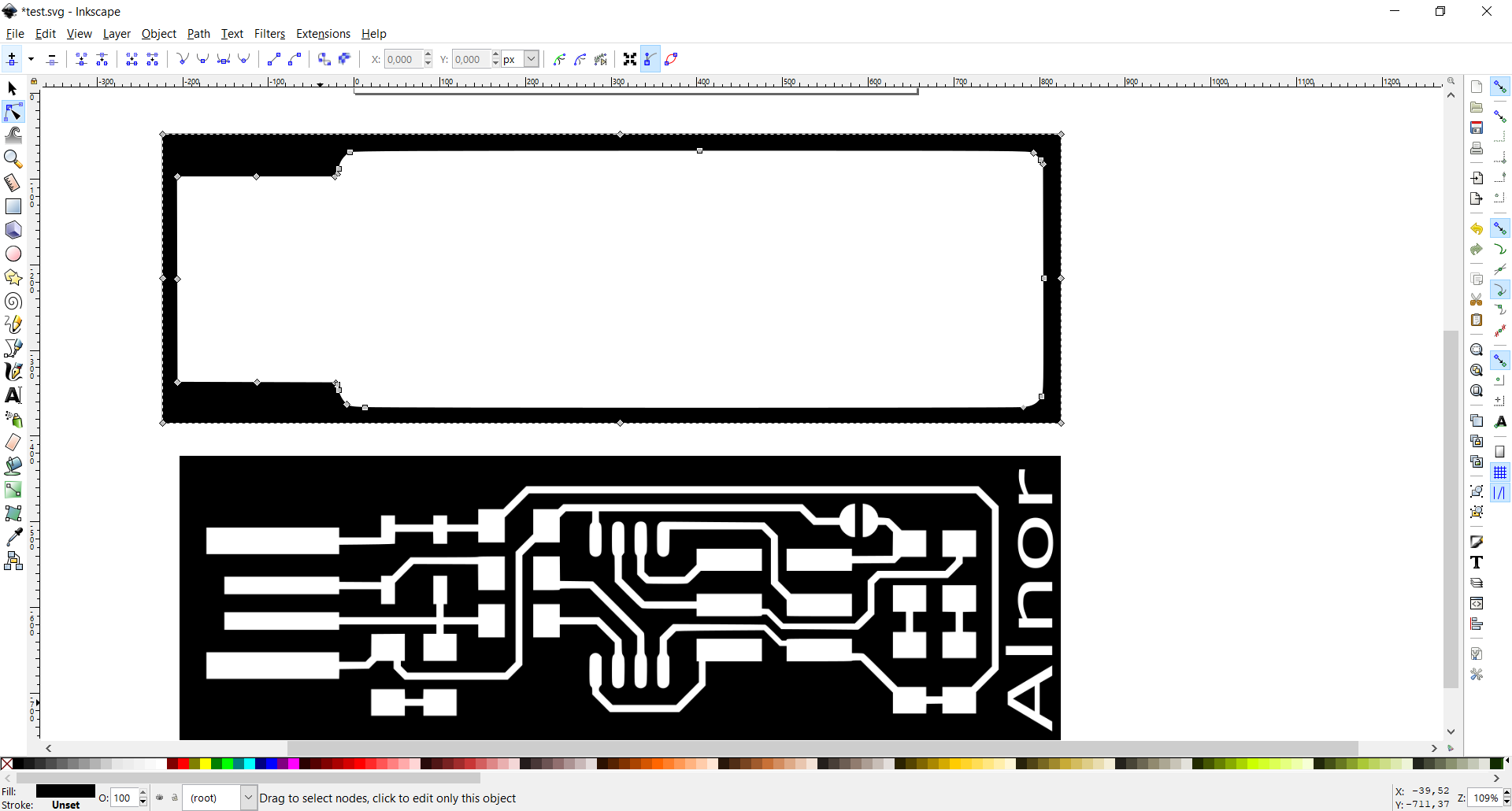Click Delete selected nodes button
Viewport: 1512px width, 811px height.
point(52,59)
